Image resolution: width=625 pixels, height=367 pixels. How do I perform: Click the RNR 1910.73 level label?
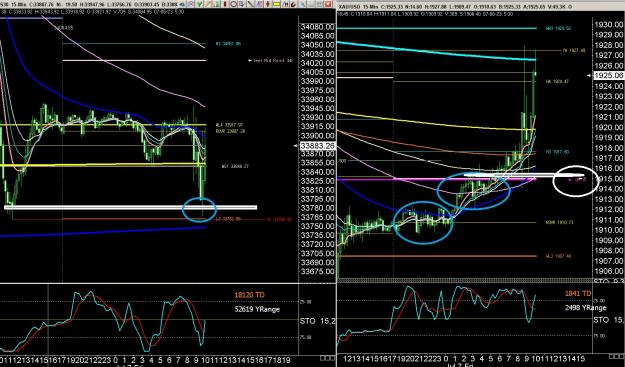pyautogui.click(x=559, y=222)
